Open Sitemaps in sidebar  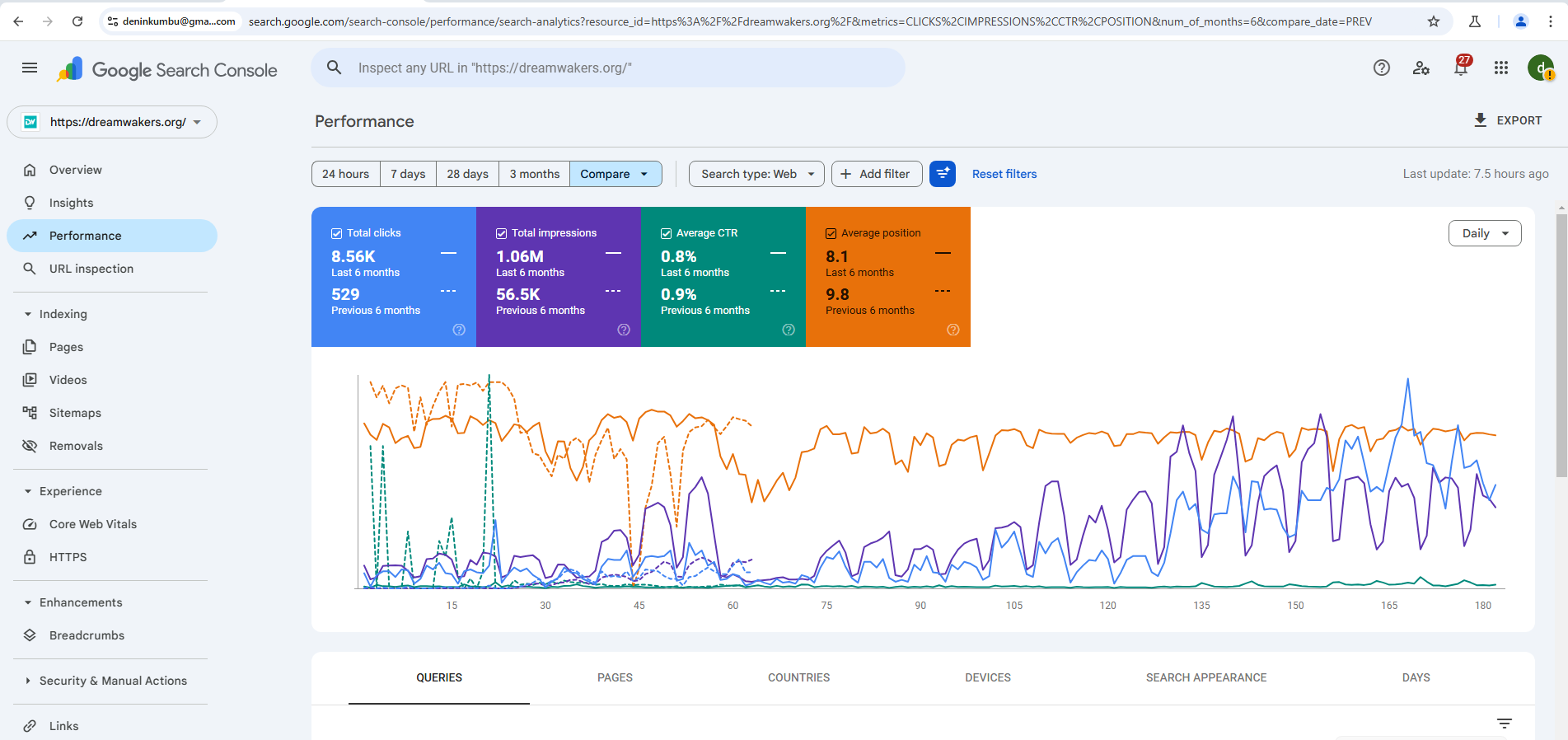pyautogui.click(x=112, y=413)
